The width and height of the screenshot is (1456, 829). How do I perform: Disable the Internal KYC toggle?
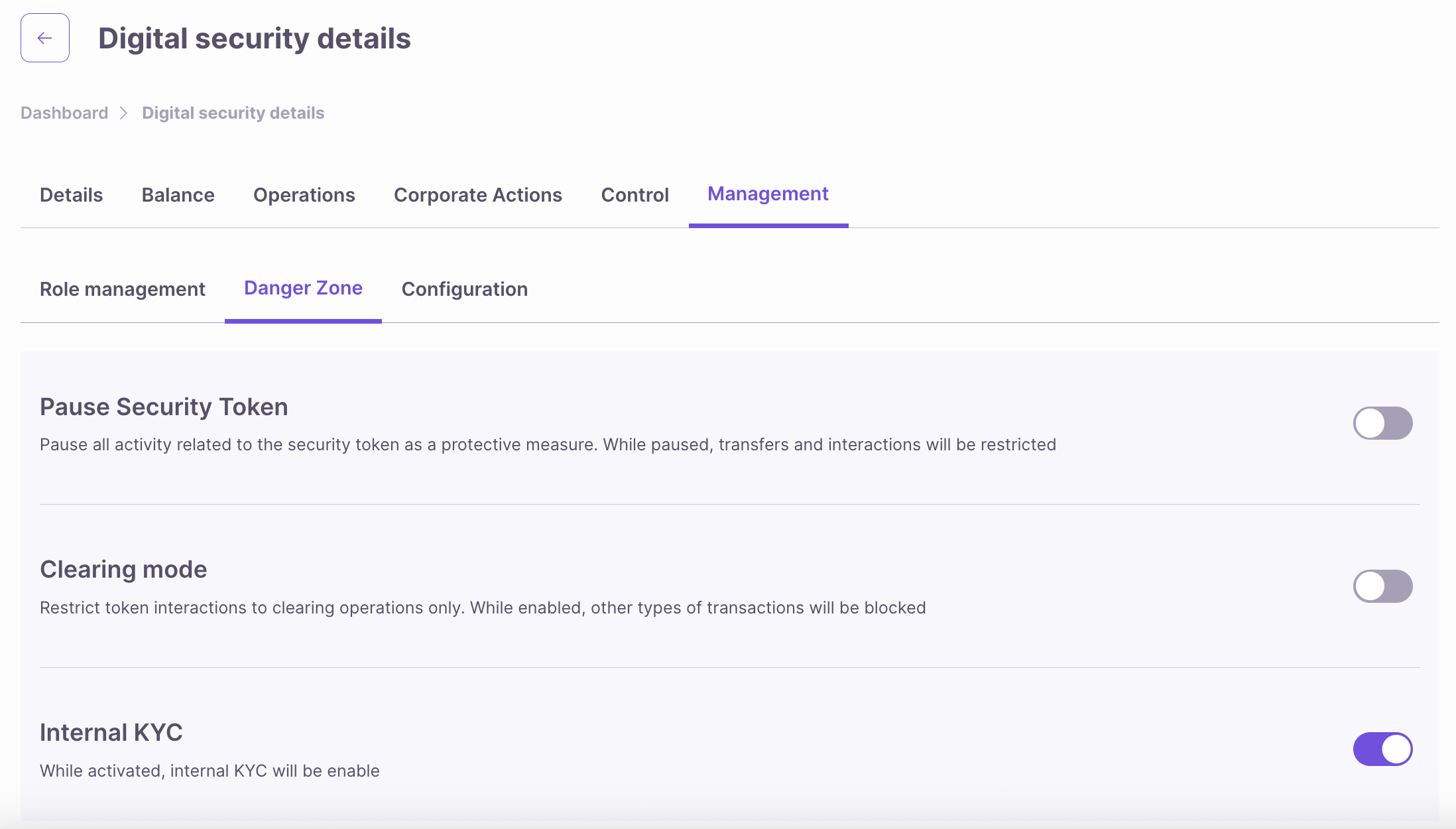1382,749
